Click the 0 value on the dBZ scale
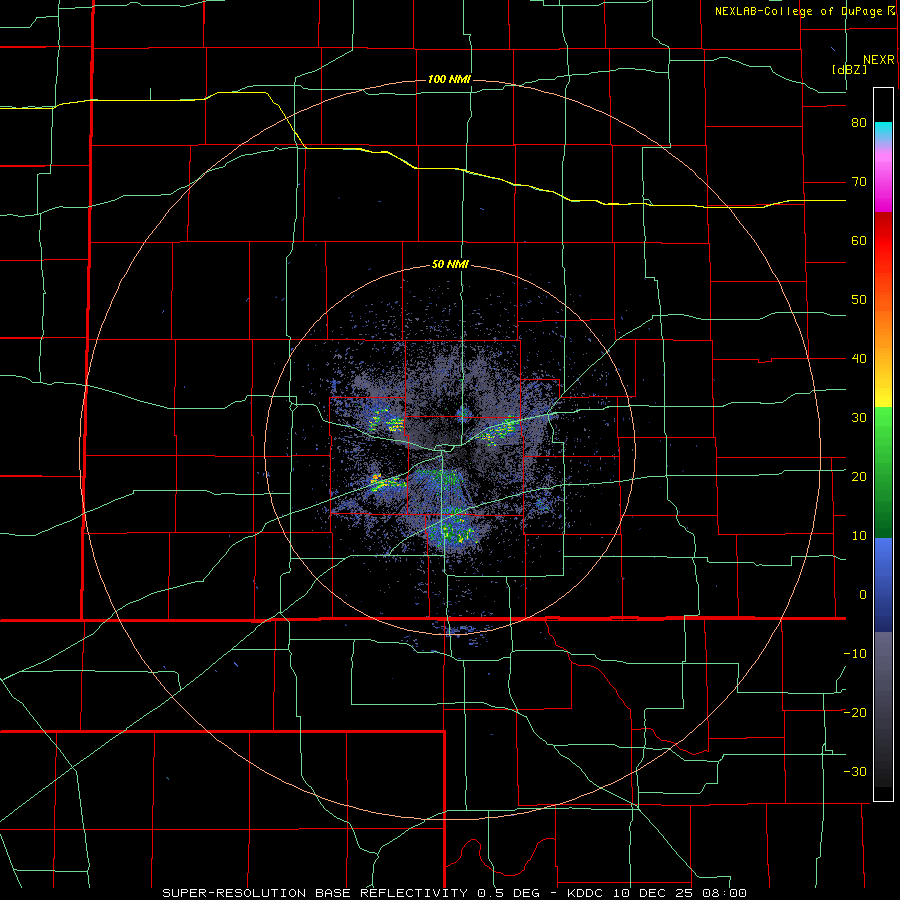This screenshot has width=900, height=900. pos(863,595)
